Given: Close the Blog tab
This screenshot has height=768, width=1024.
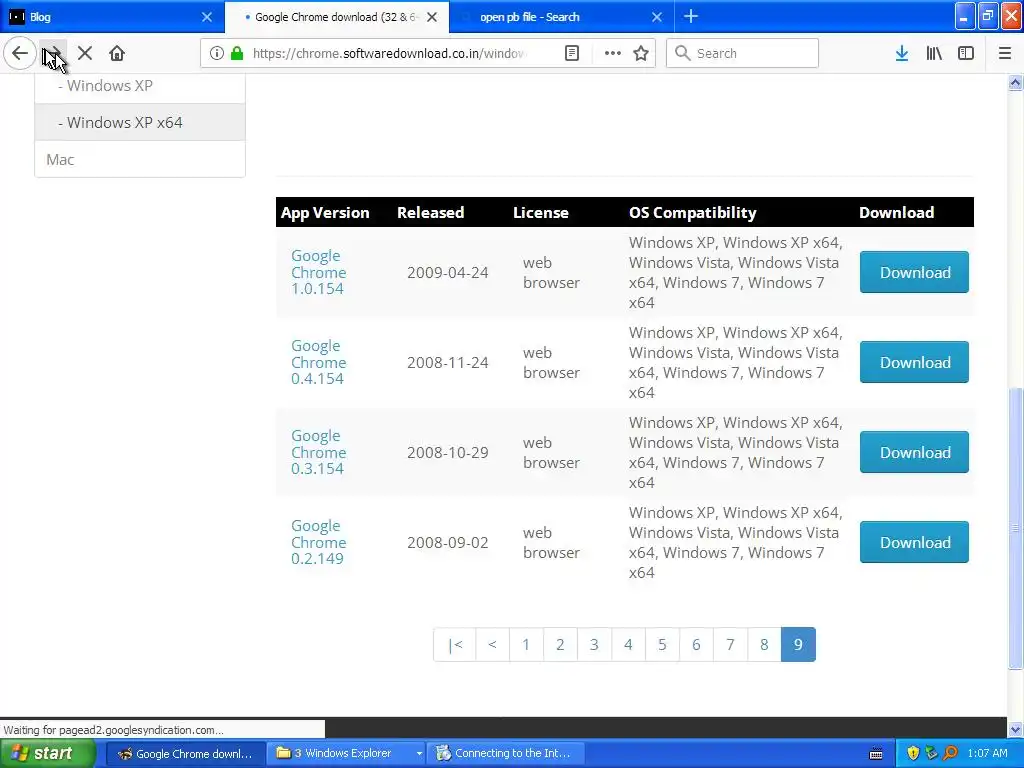Looking at the screenshot, I should 207,17.
